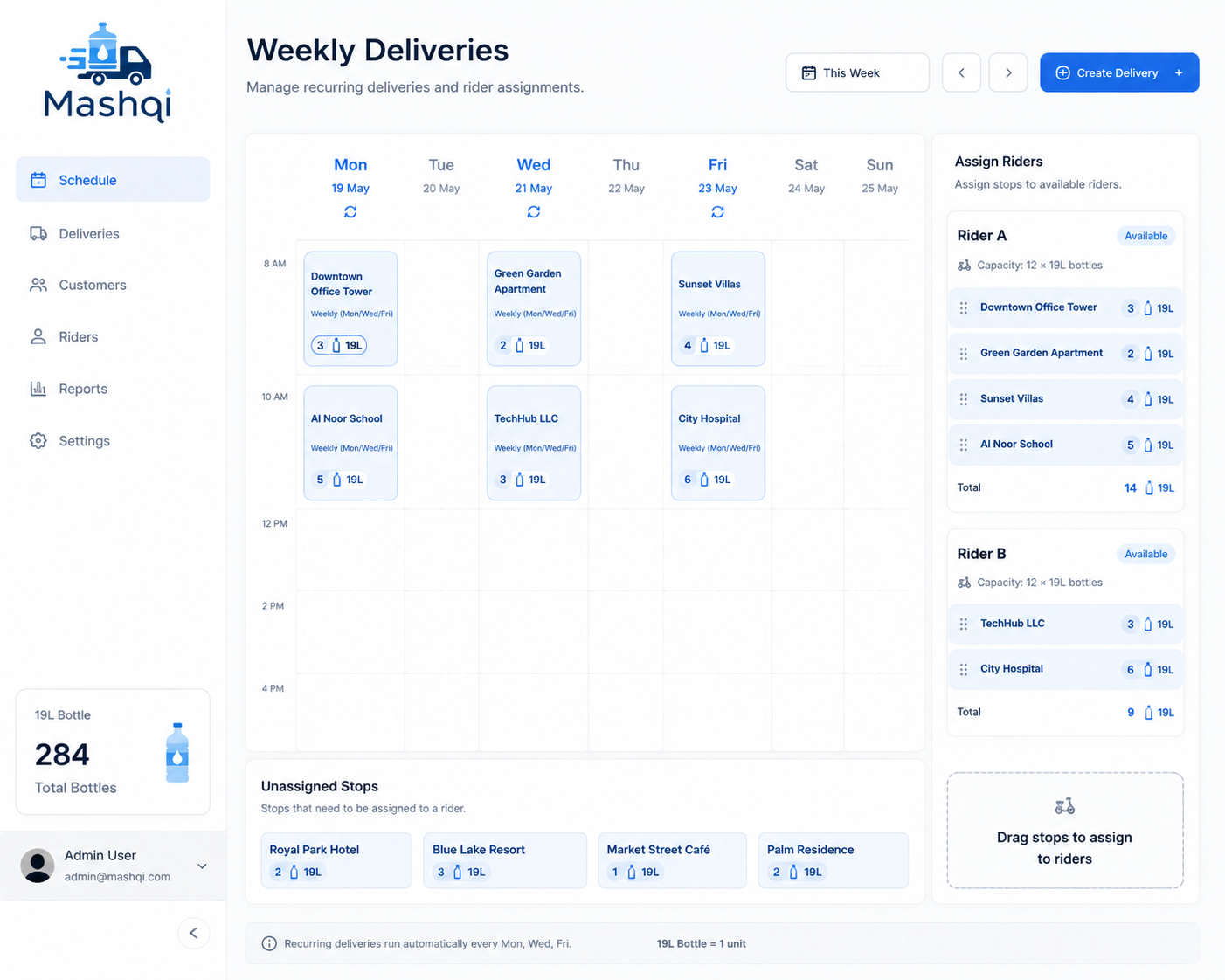Click Rider A total of 14 bottles
This screenshot has width=1225, height=980.
(x=1131, y=488)
